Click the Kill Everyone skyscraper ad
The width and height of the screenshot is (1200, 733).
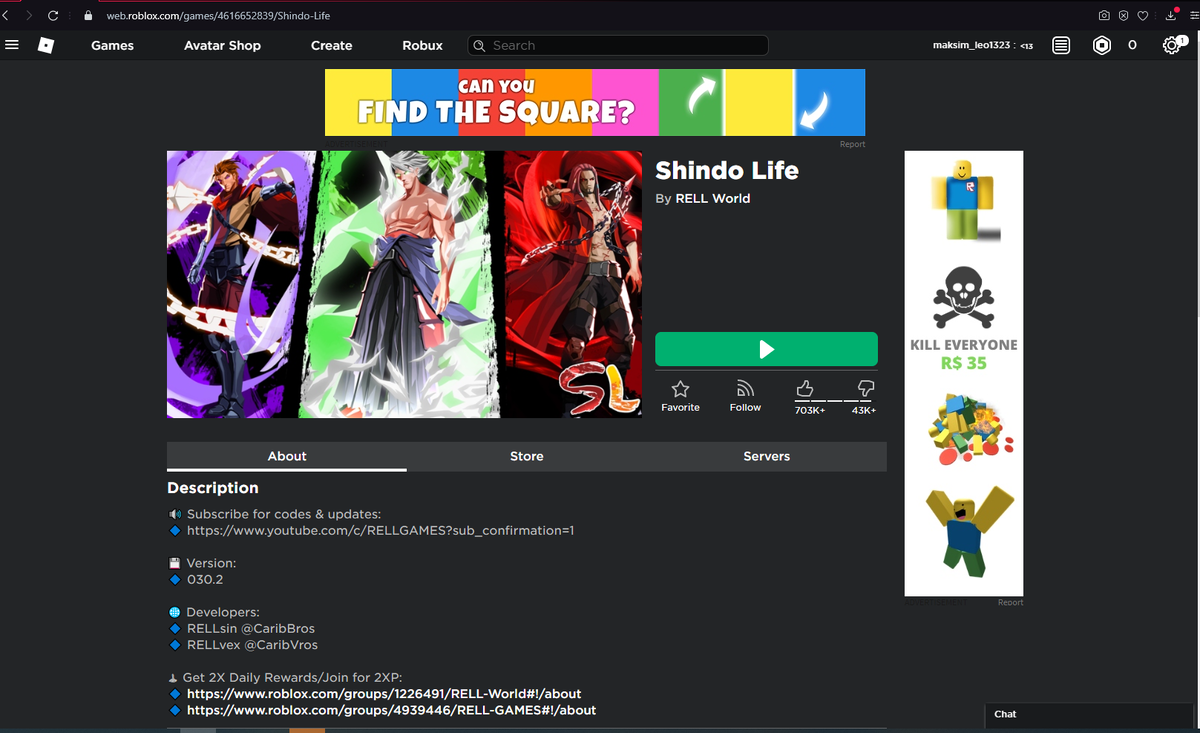pos(964,373)
